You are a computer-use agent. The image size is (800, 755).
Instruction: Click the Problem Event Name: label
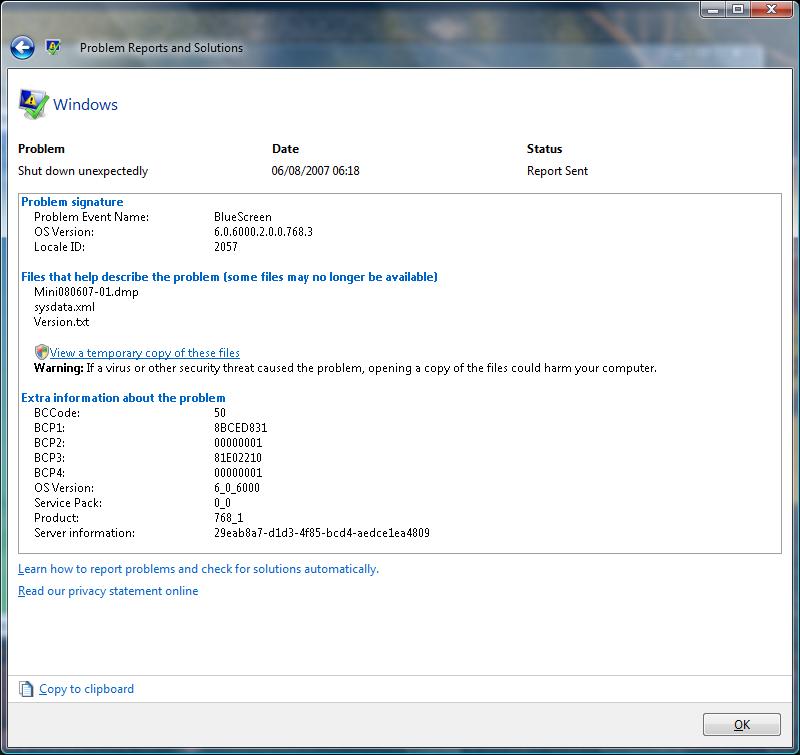pyautogui.click(x=91, y=217)
